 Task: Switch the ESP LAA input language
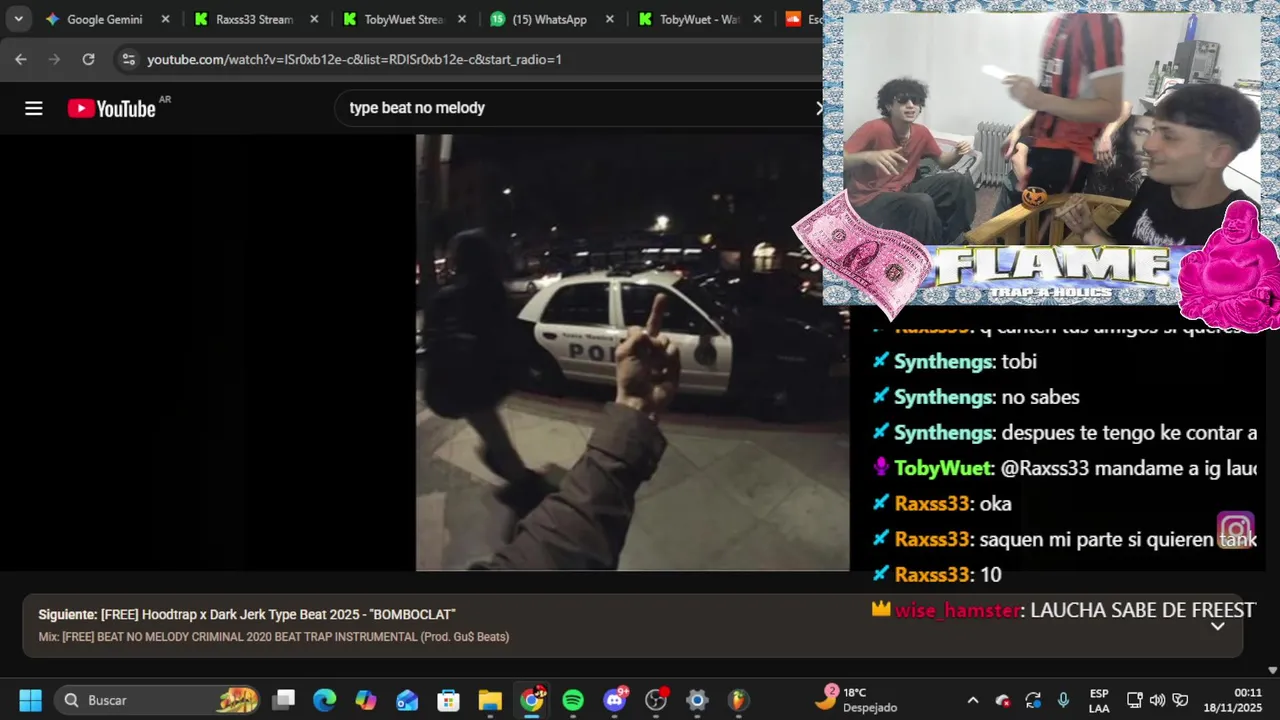coord(1099,700)
